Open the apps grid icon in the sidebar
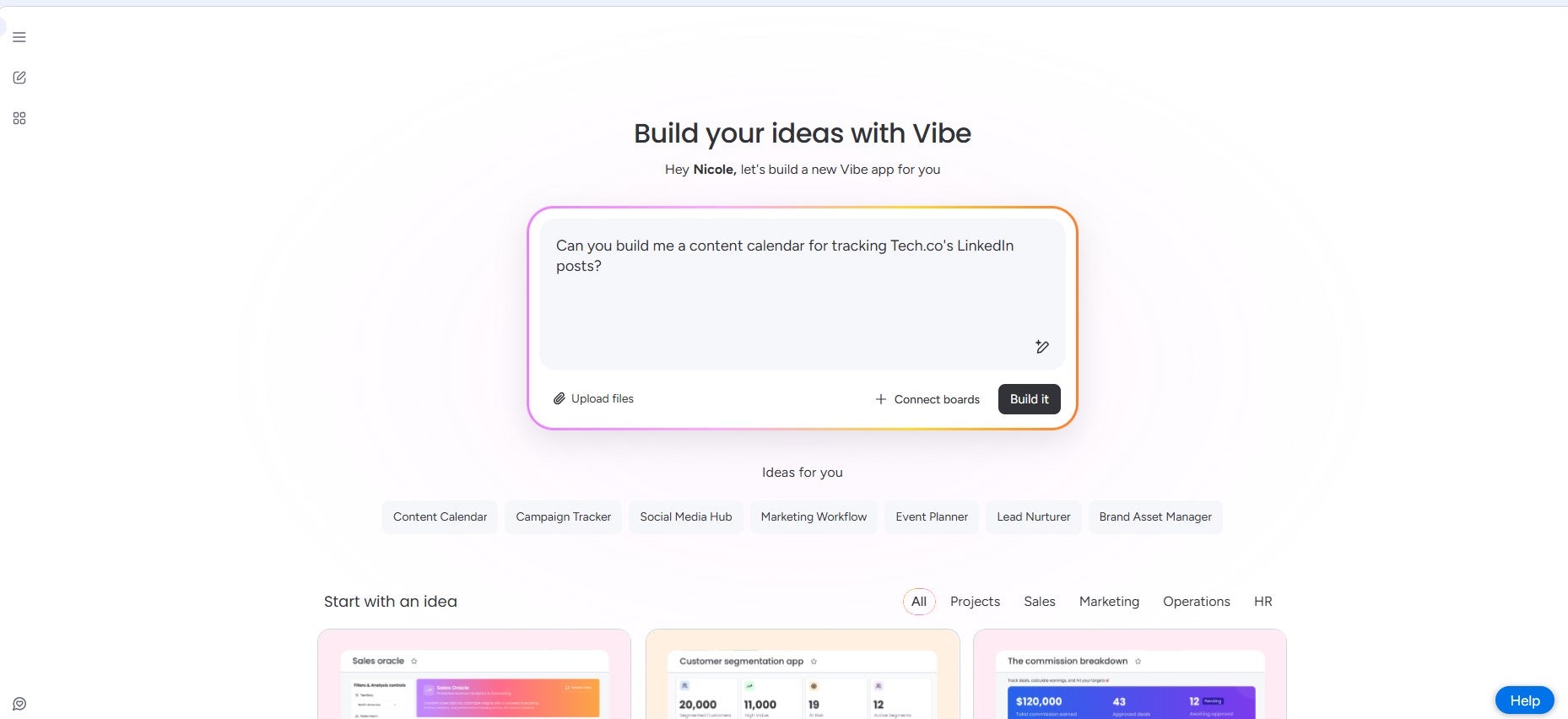1568x719 pixels. click(x=19, y=118)
